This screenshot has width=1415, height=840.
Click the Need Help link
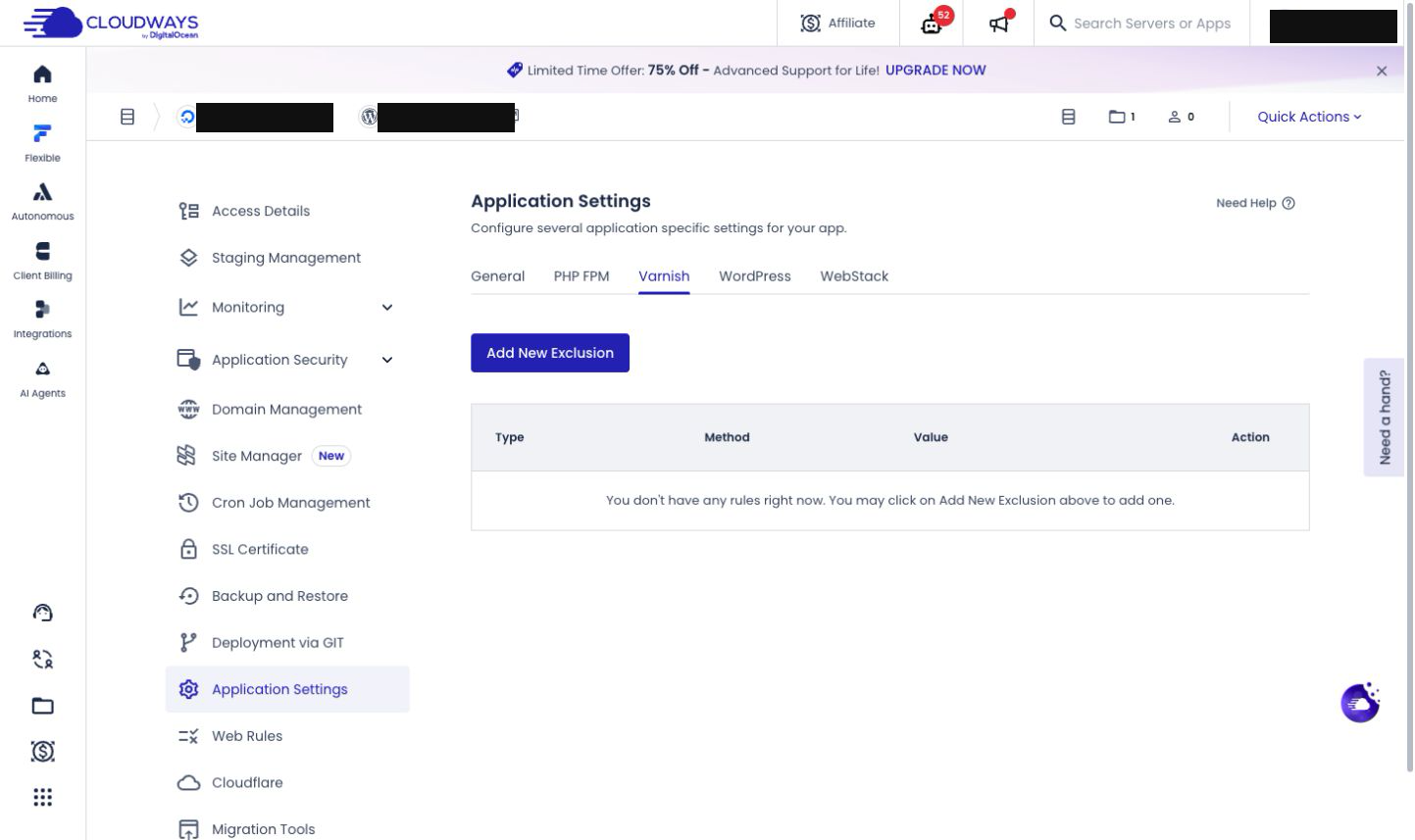(1255, 203)
